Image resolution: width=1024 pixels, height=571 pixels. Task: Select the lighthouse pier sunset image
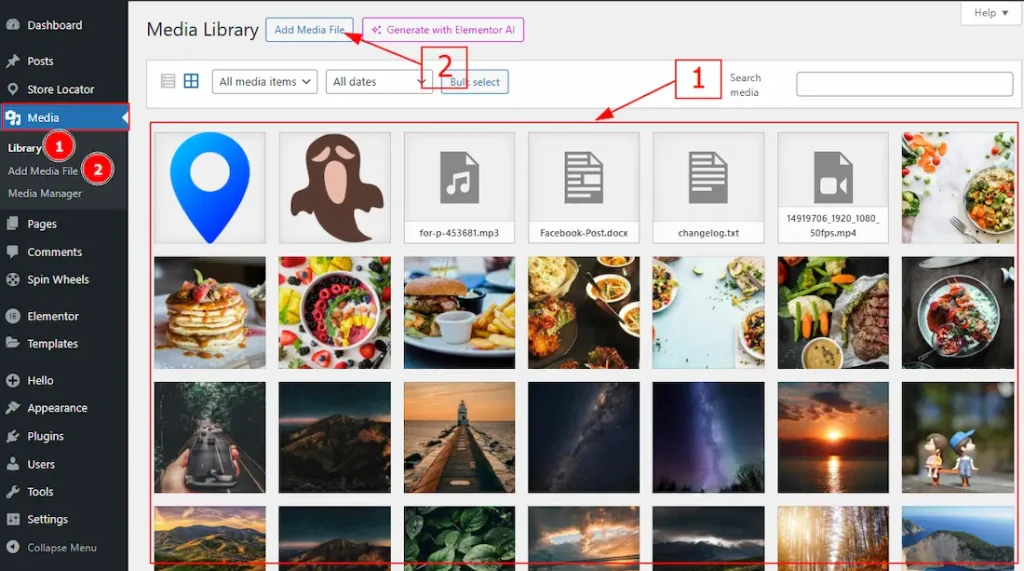pos(459,437)
